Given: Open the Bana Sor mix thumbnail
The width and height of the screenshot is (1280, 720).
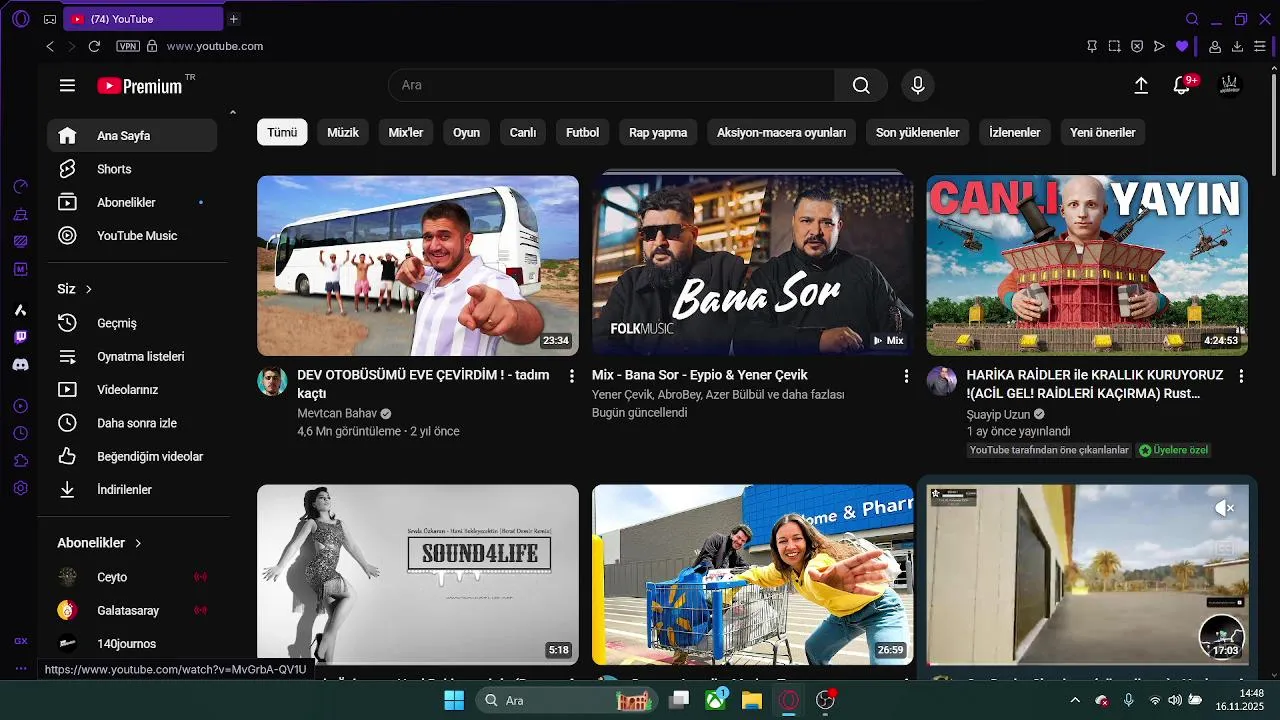Looking at the screenshot, I should tap(752, 265).
